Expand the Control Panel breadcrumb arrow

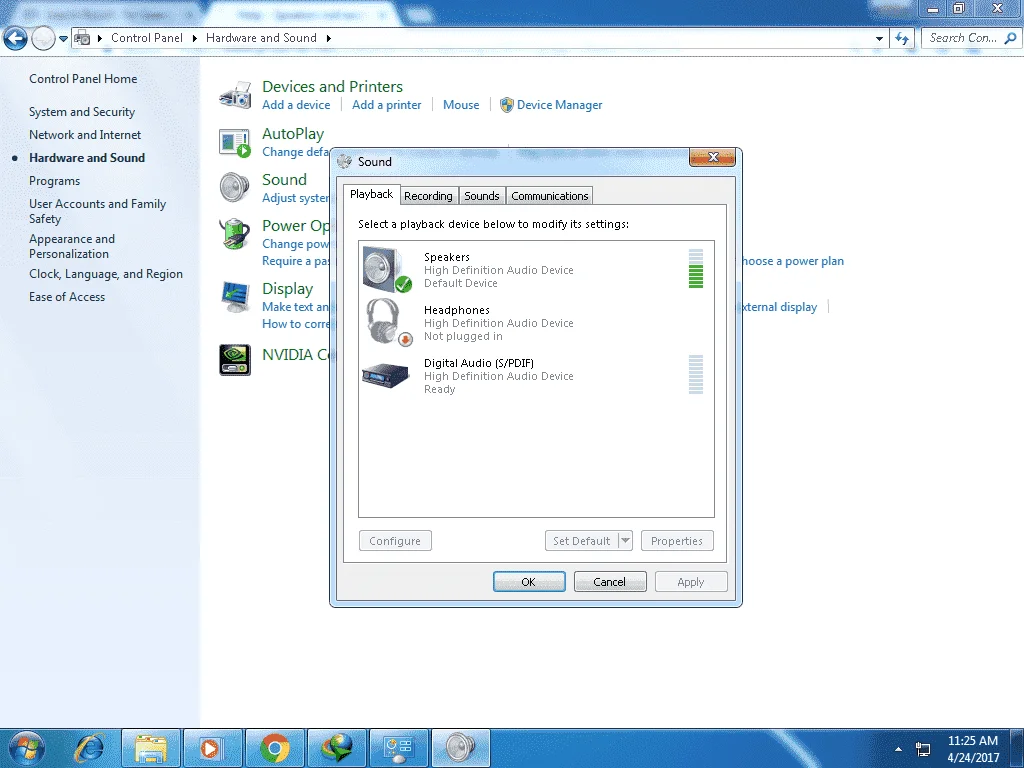click(195, 39)
